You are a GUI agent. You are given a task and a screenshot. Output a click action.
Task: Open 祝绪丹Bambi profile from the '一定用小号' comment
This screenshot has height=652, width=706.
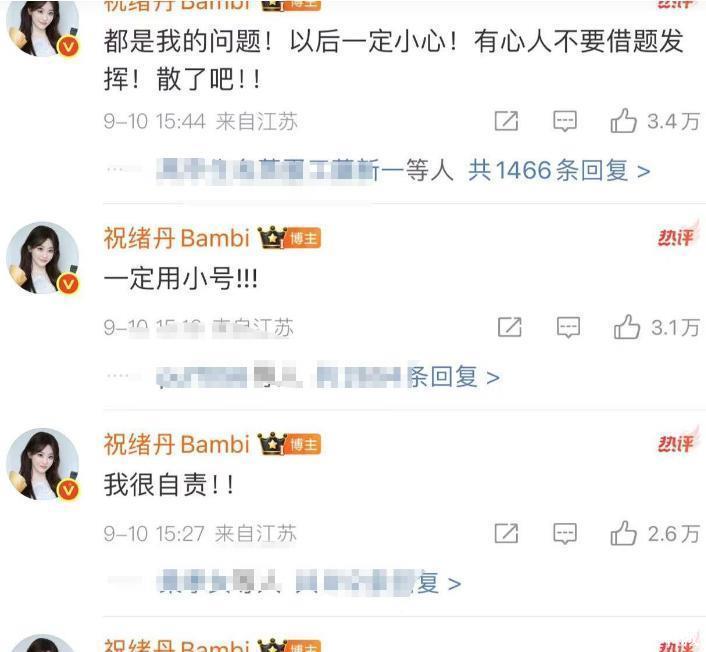click(x=176, y=238)
